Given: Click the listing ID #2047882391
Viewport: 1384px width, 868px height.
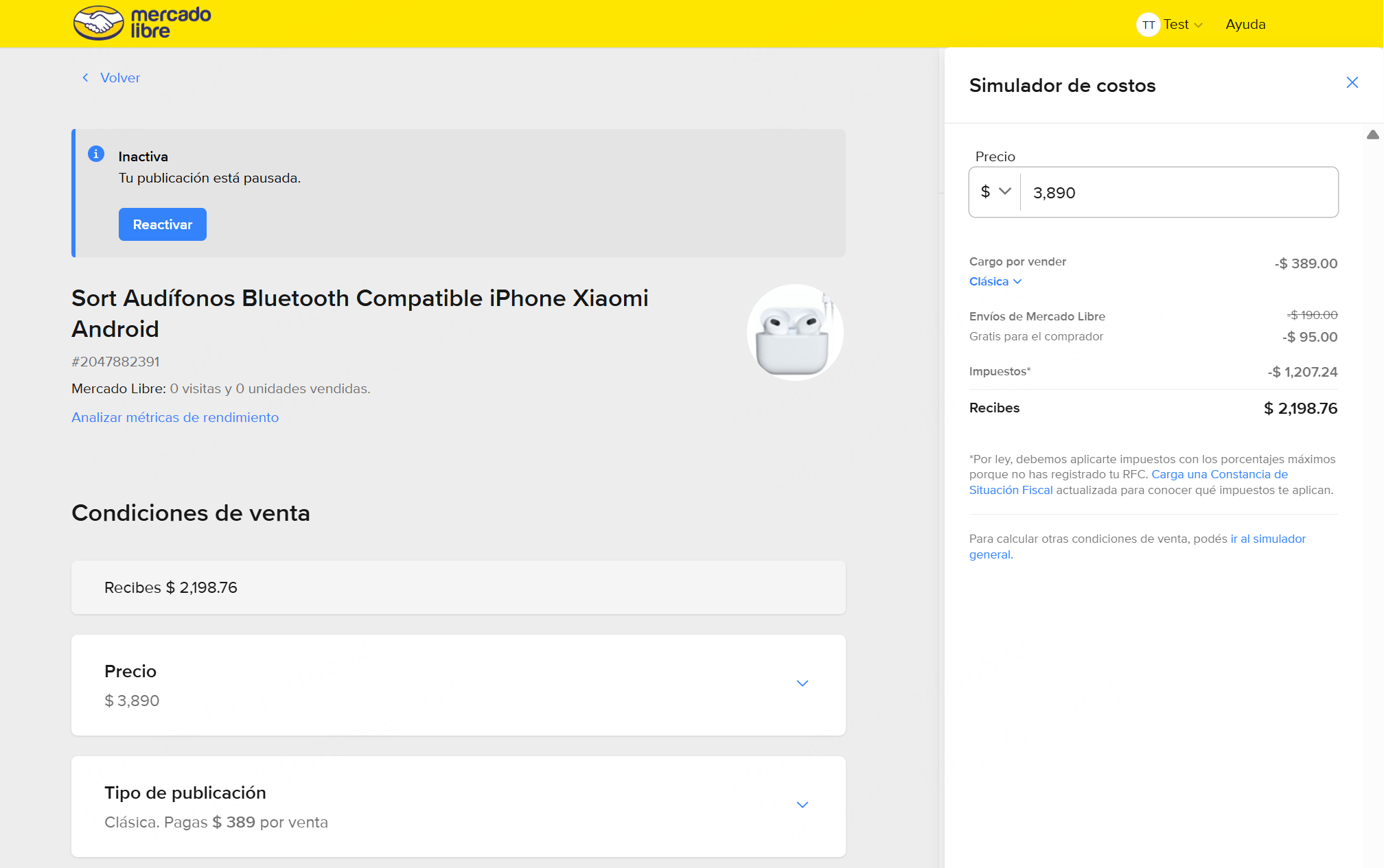Looking at the screenshot, I should point(115,361).
